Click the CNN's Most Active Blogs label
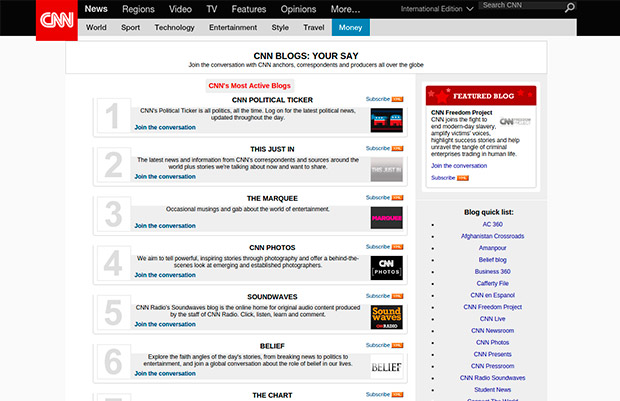Screen dimensions: 620x401 click(250, 85)
